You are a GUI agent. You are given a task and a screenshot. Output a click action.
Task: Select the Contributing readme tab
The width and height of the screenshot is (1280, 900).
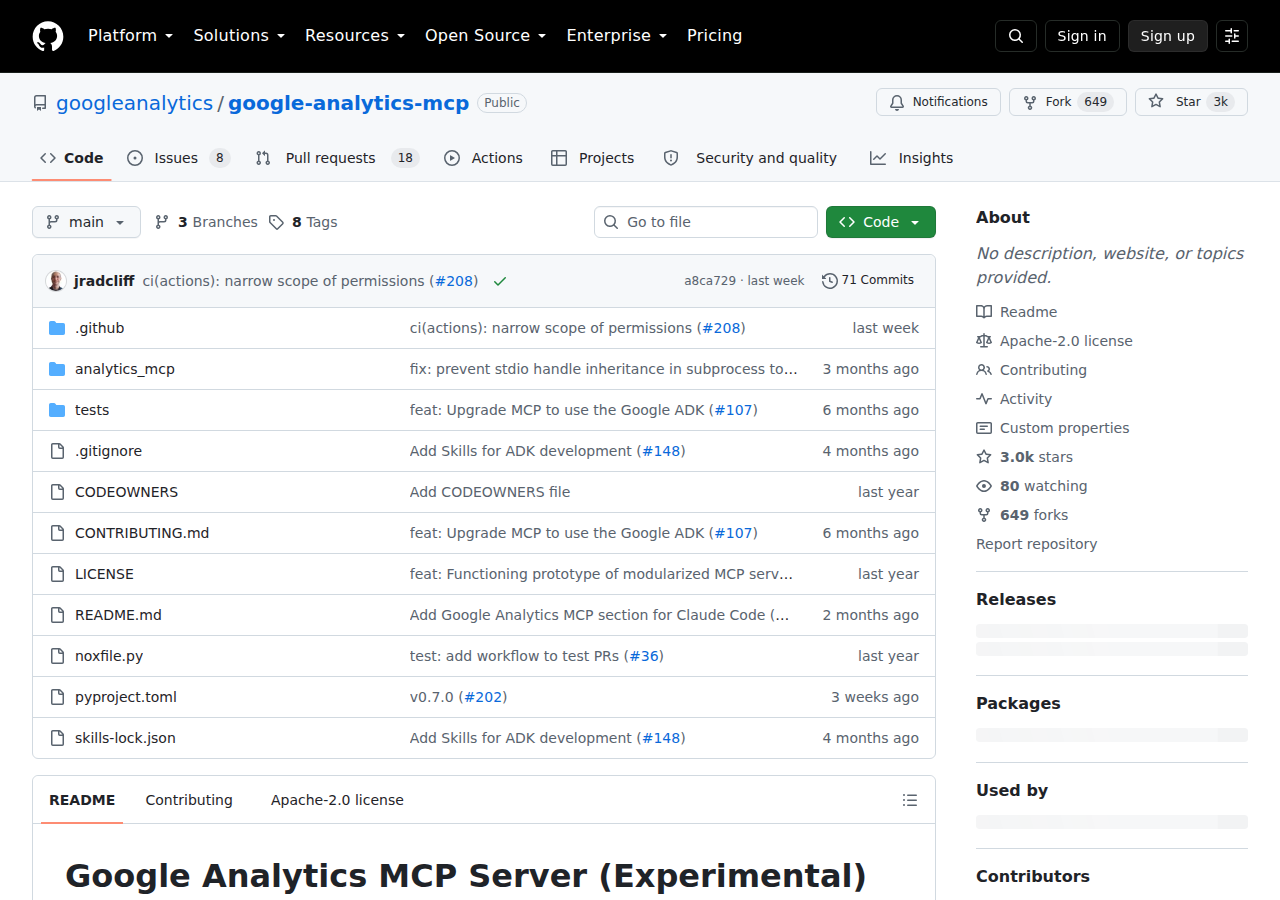coord(189,800)
